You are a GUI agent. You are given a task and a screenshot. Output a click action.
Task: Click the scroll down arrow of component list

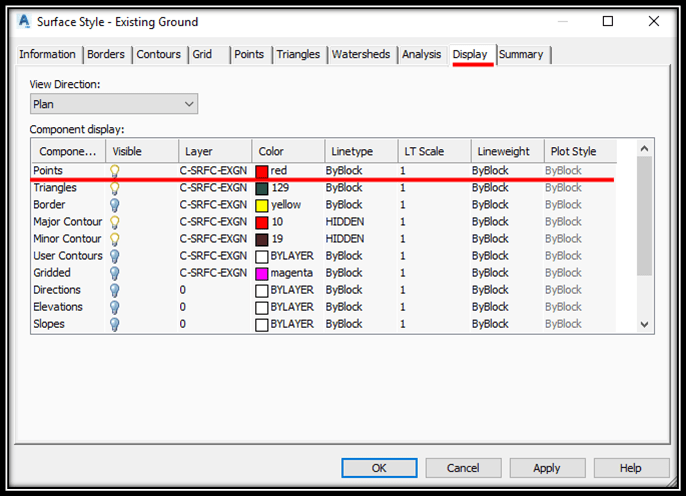coord(644,325)
